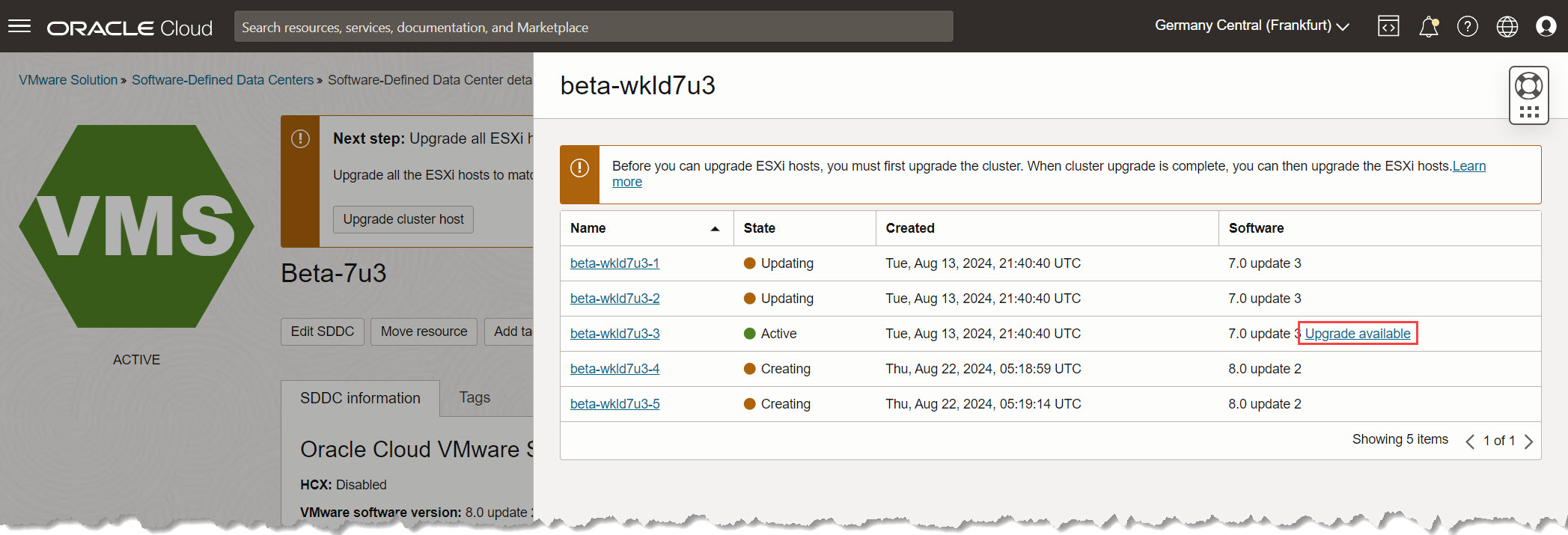This screenshot has width=1568, height=535.
Task: Click the Active state for beta-wkld7u3-3
Action: pos(770,334)
